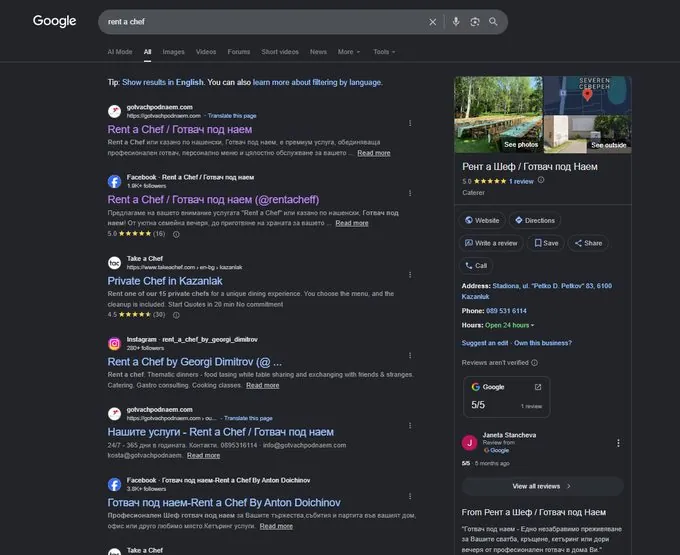Open options menu for first gotvachpodnaem.com result
The image size is (680, 555).
410,123
